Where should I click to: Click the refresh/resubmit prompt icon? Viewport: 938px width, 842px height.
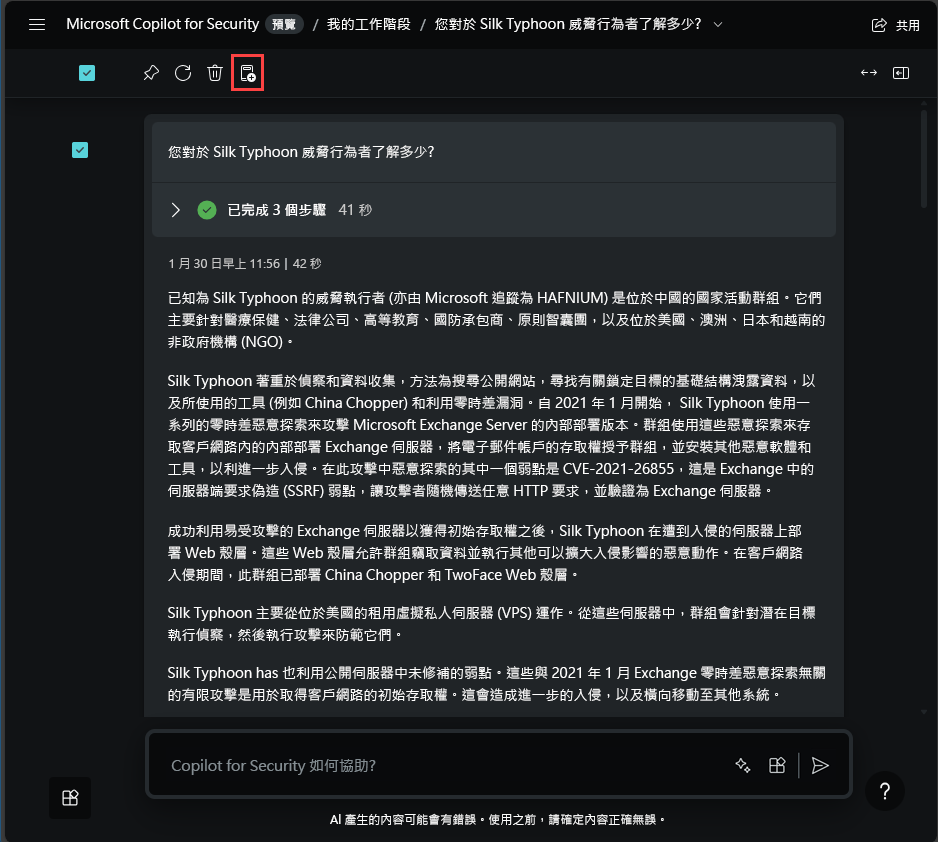pyautogui.click(x=183, y=73)
